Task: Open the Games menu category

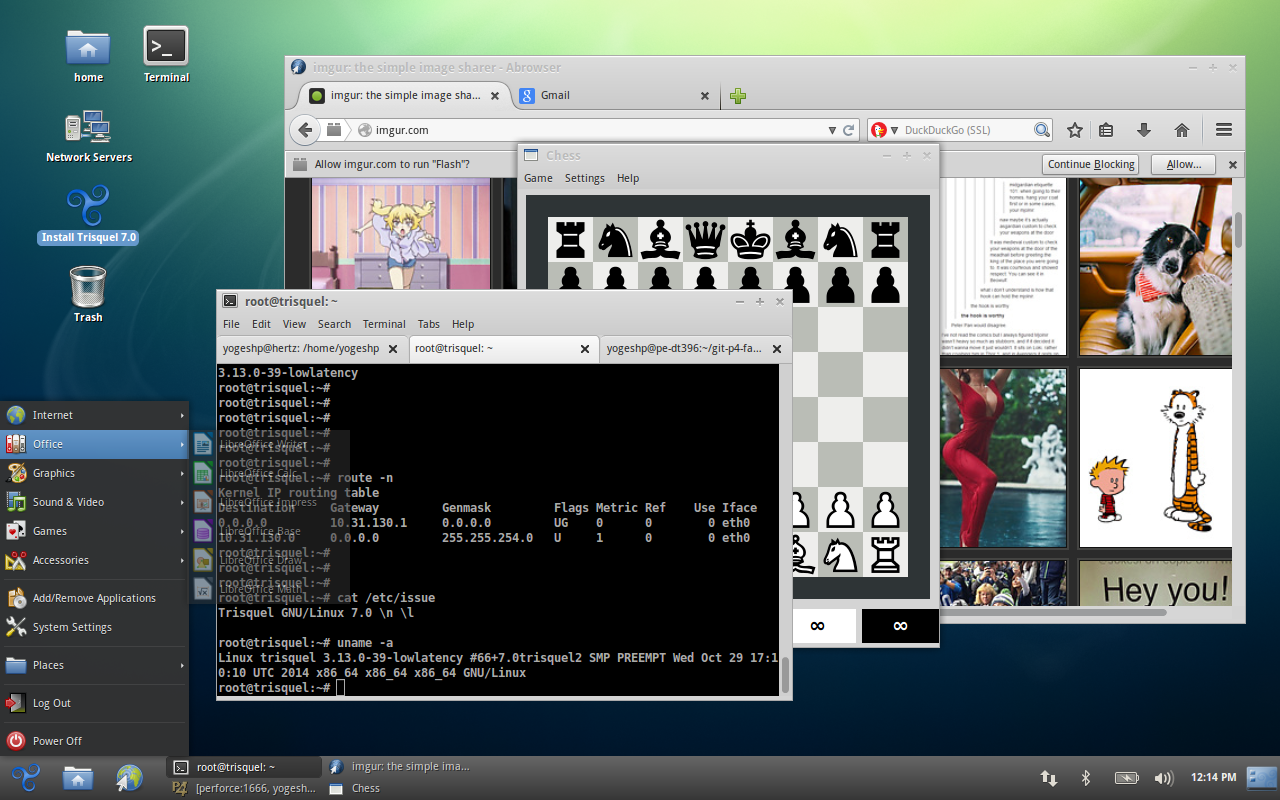Action: tap(95, 531)
